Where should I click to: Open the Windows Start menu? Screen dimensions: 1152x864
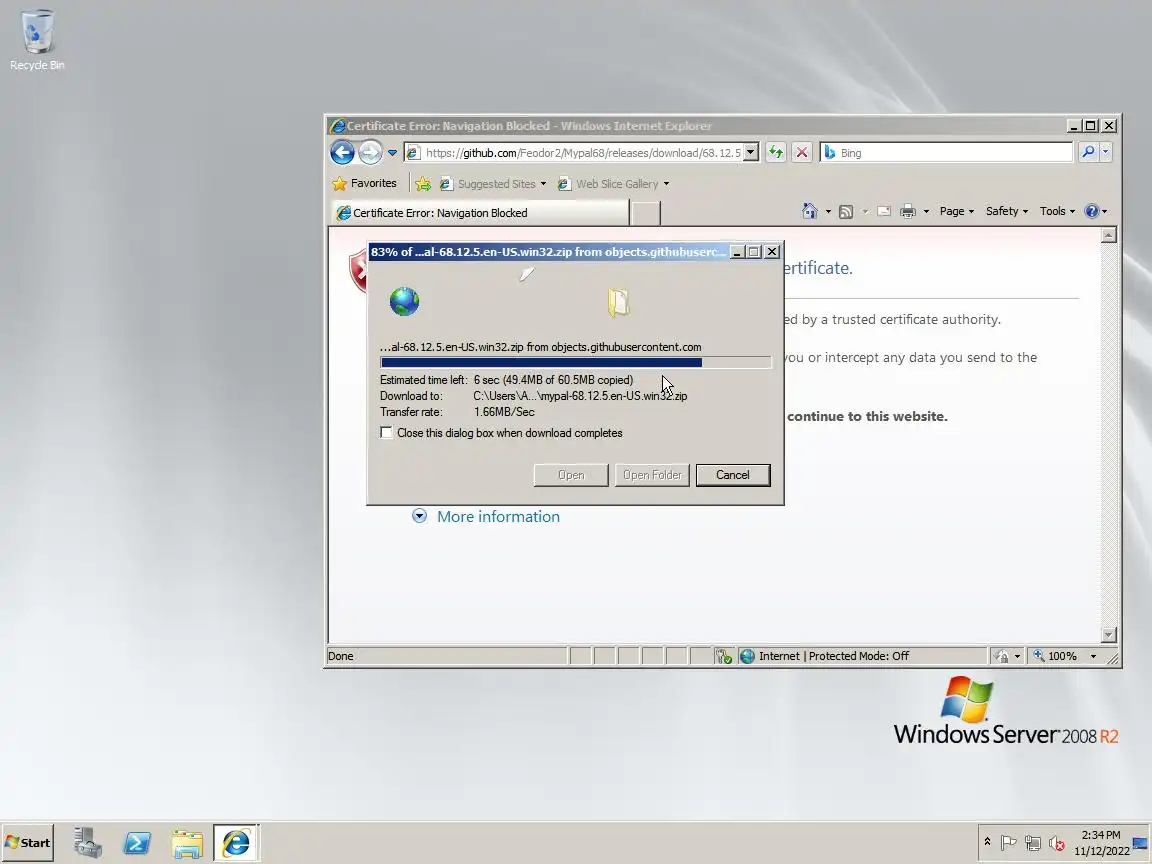tap(28, 843)
